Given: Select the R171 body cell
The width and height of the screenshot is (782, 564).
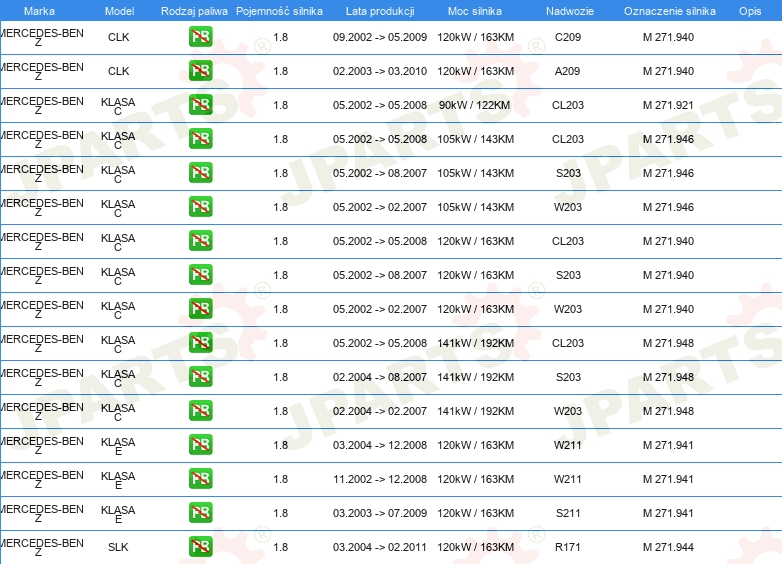Looking at the screenshot, I should click(x=568, y=547).
